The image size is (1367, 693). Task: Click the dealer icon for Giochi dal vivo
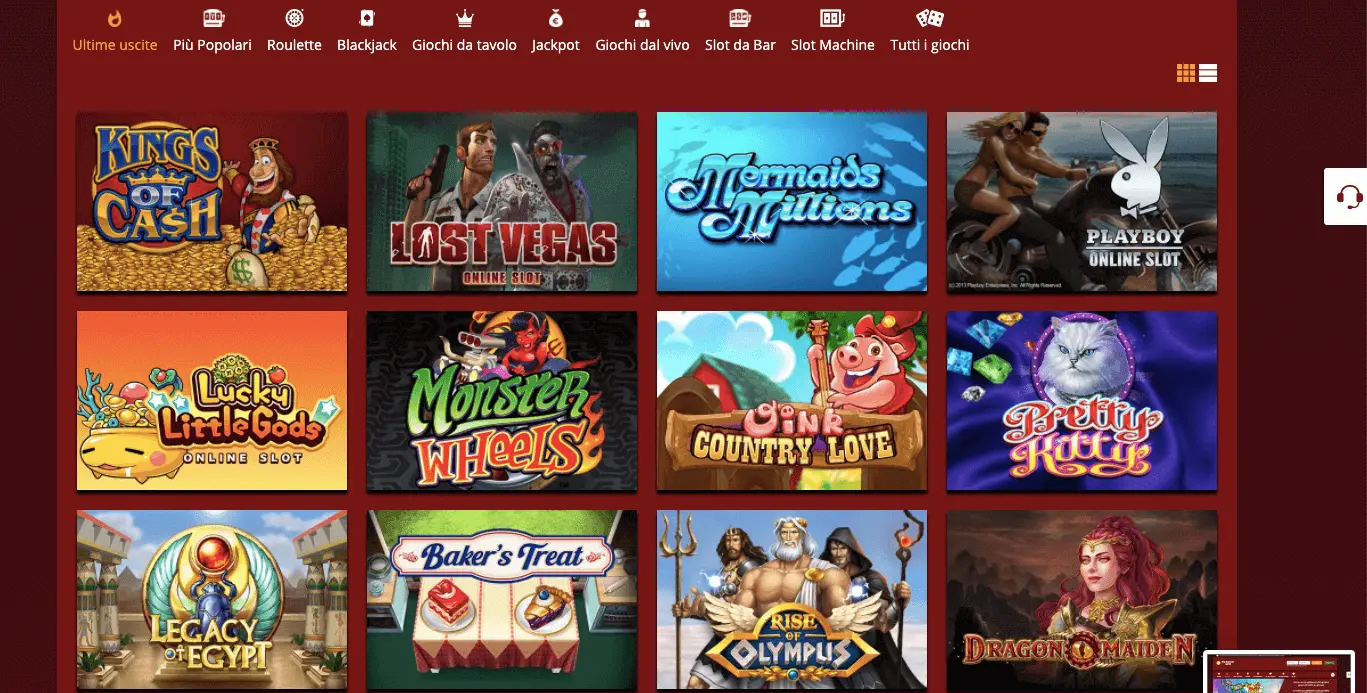[x=642, y=18]
